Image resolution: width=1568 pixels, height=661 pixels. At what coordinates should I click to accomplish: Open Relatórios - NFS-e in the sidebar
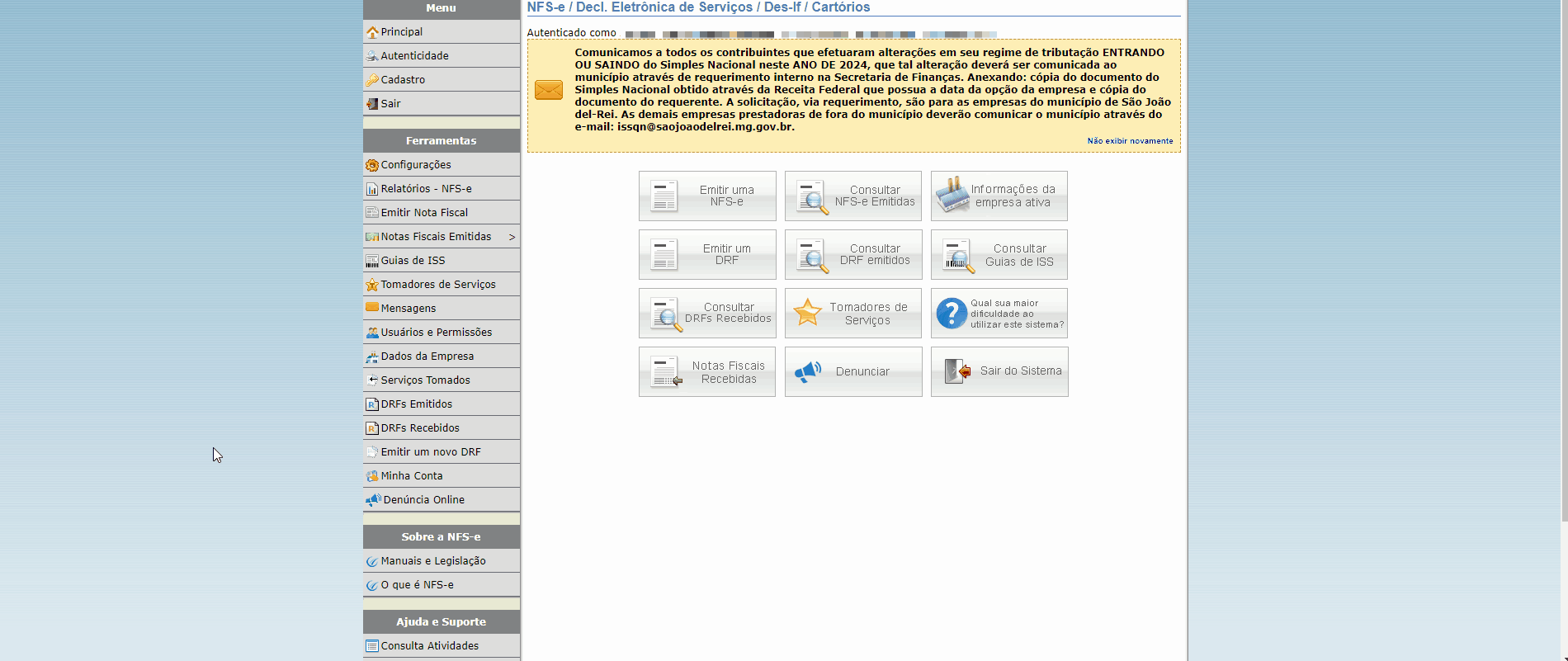426,189
